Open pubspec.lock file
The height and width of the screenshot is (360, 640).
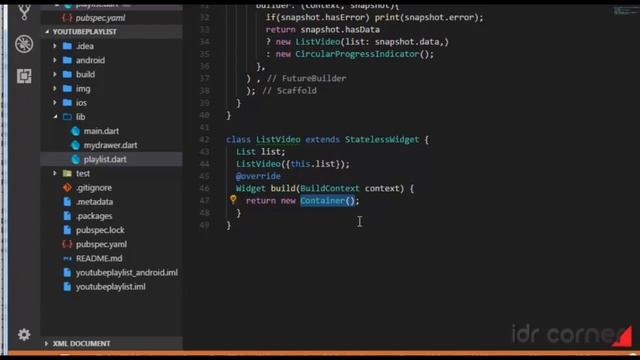[x=100, y=230]
